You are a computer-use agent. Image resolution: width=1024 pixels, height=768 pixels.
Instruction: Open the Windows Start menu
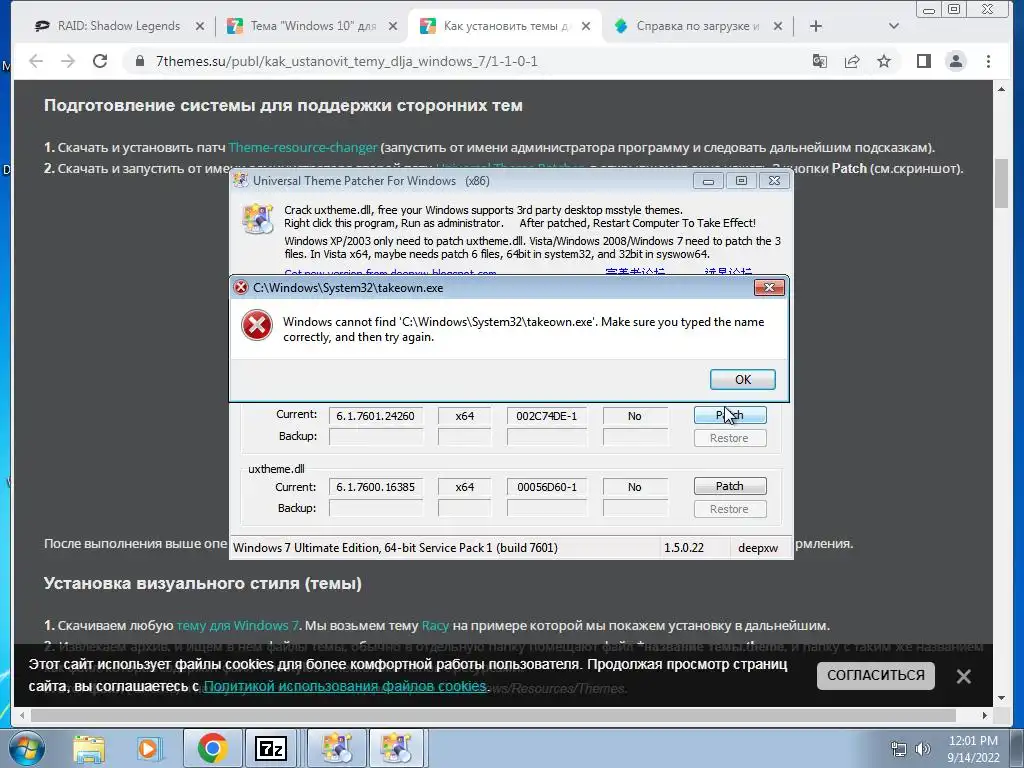click(x=26, y=748)
